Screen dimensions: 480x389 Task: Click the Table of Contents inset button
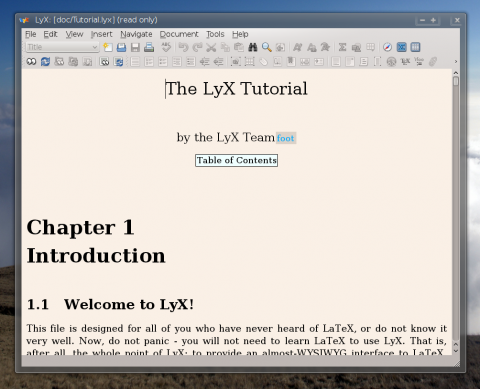(x=236, y=160)
